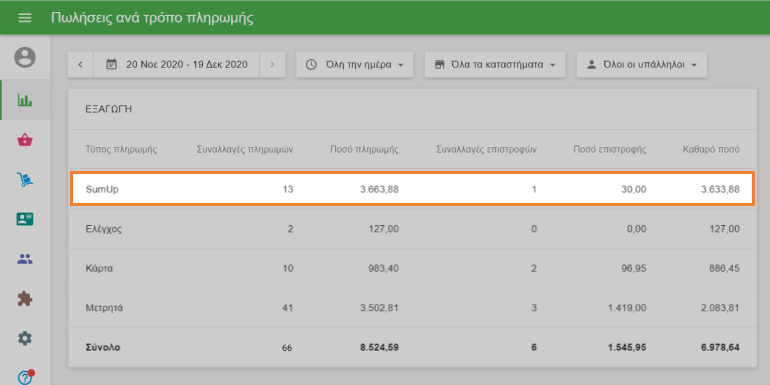Open inventory management cart icon

(25, 180)
